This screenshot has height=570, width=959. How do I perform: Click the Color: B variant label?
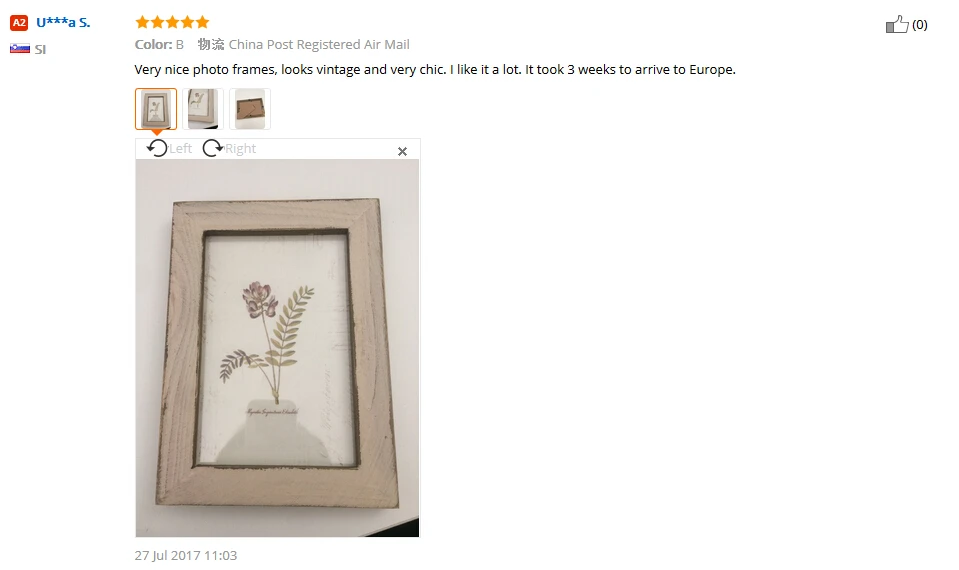pyautogui.click(x=159, y=45)
